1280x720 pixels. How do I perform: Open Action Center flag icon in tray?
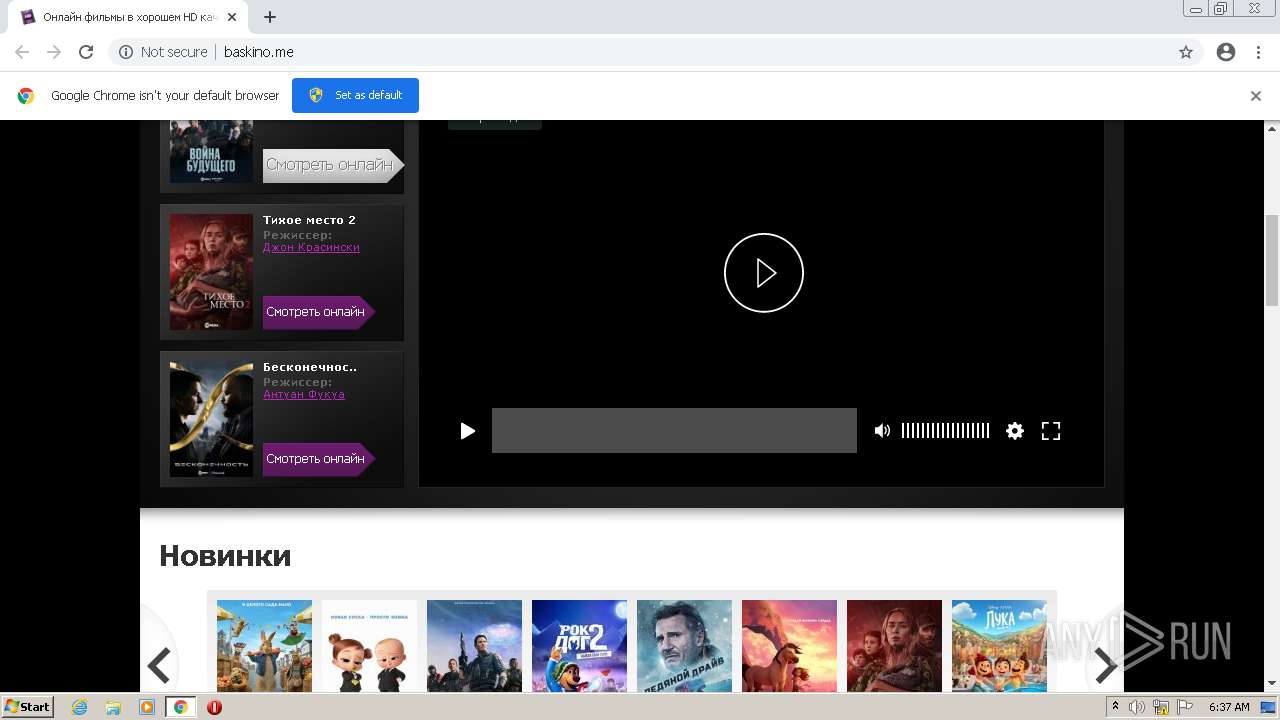[x=1184, y=707]
